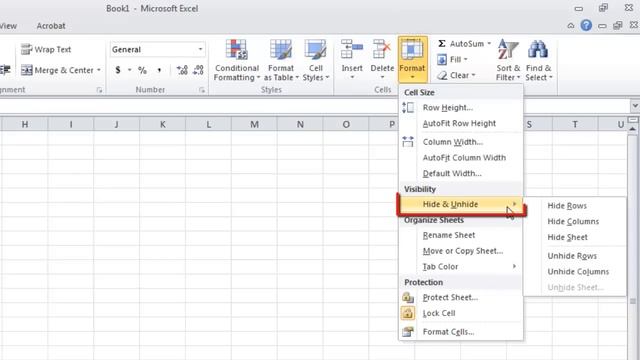Expand Hide & Unhide submenu
Screen dimensions: 640x360
(x=460, y=204)
